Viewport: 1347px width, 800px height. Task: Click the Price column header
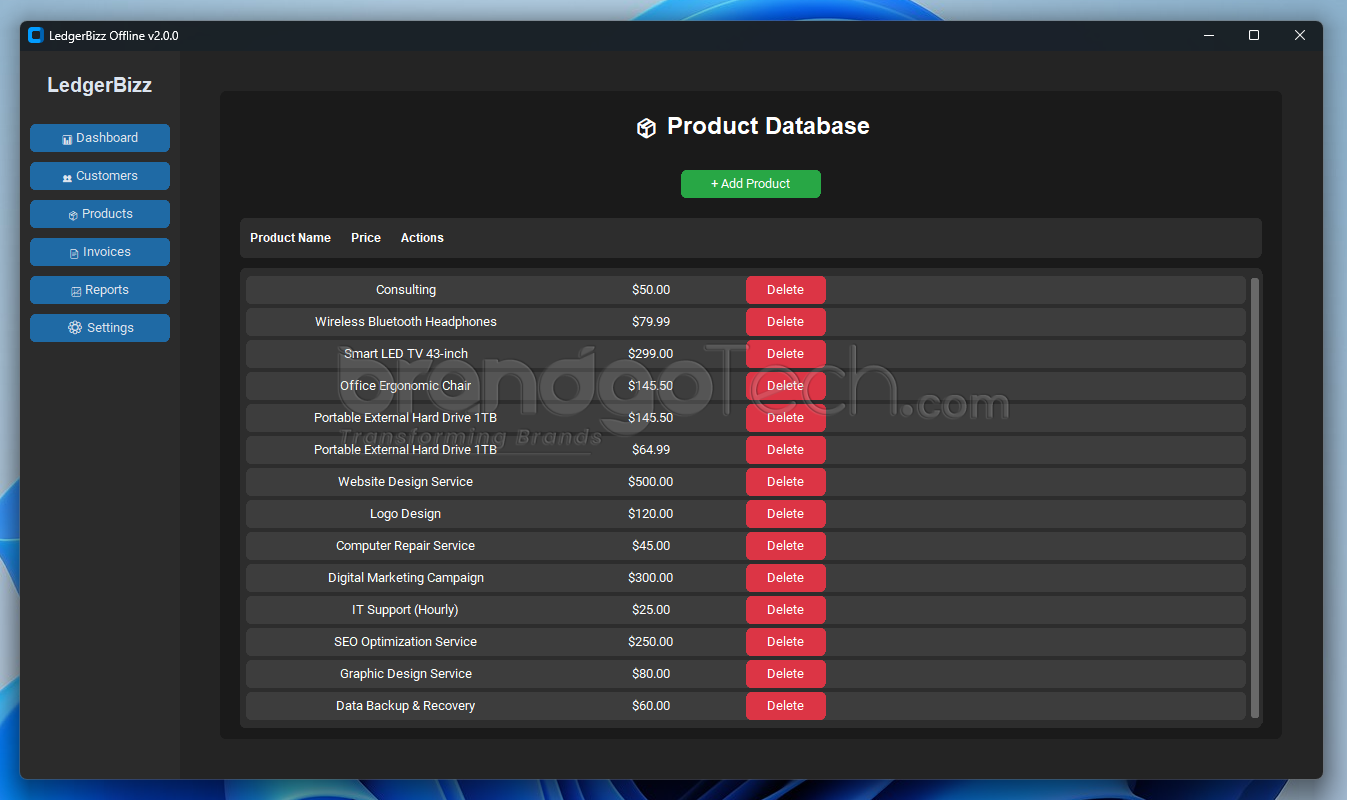coord(366,238)
